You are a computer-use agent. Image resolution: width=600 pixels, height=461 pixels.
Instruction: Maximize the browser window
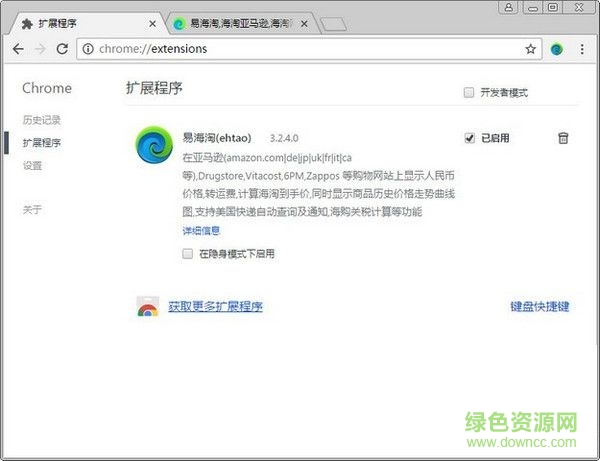(553, 7)
